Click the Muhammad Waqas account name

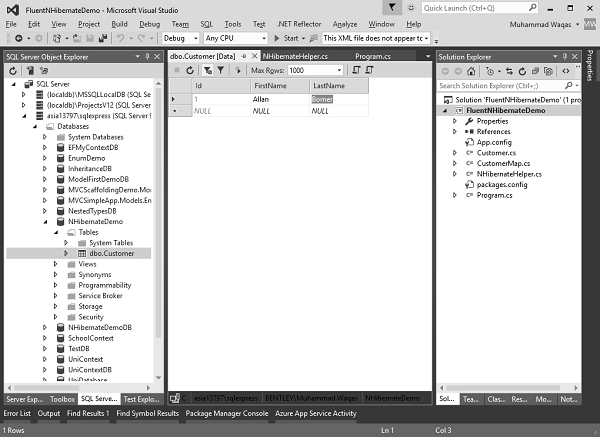[540, 24]
